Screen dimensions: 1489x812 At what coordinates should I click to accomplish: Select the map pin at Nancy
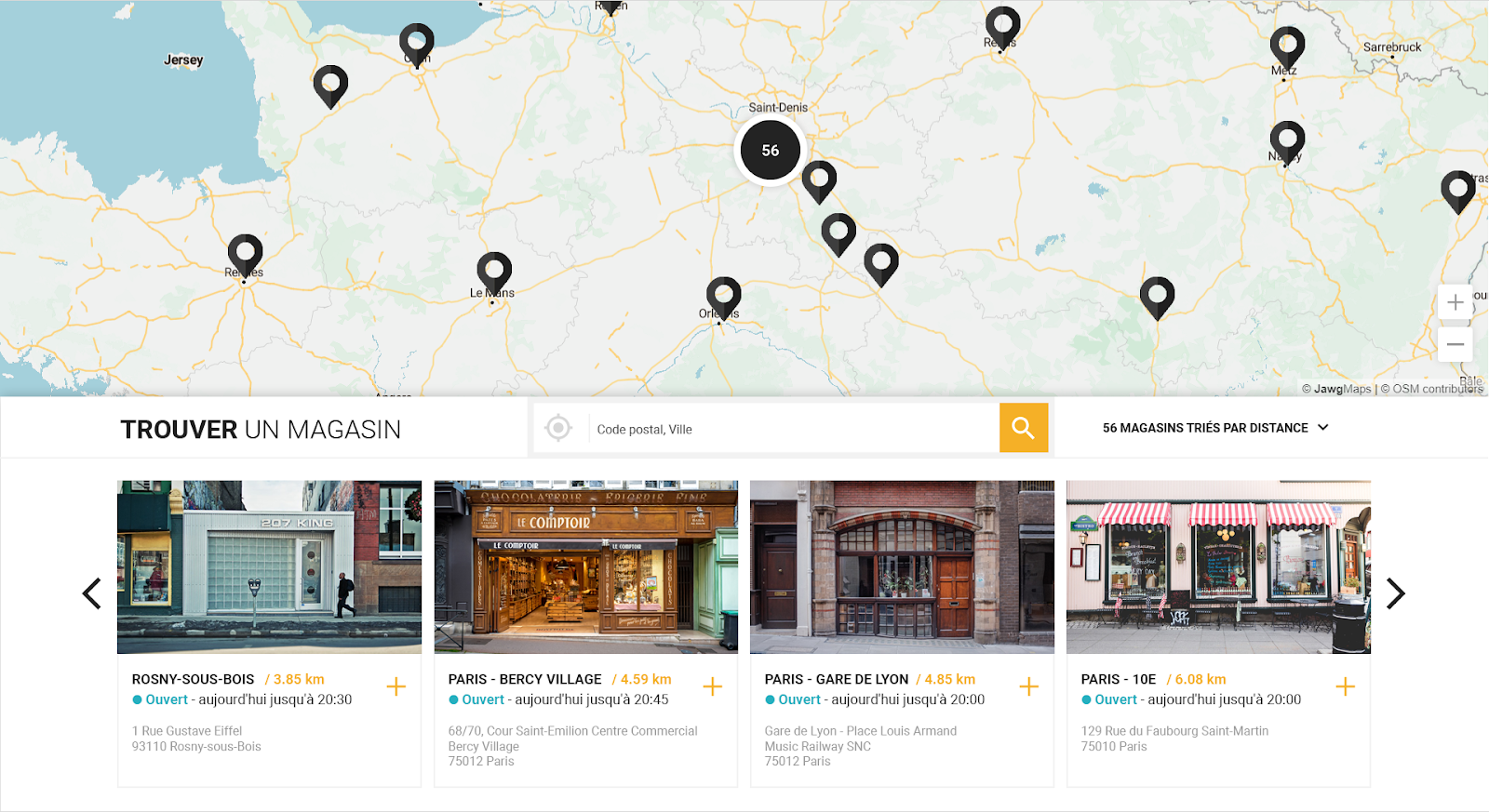pyautogui.click(x=1287, y=141)
